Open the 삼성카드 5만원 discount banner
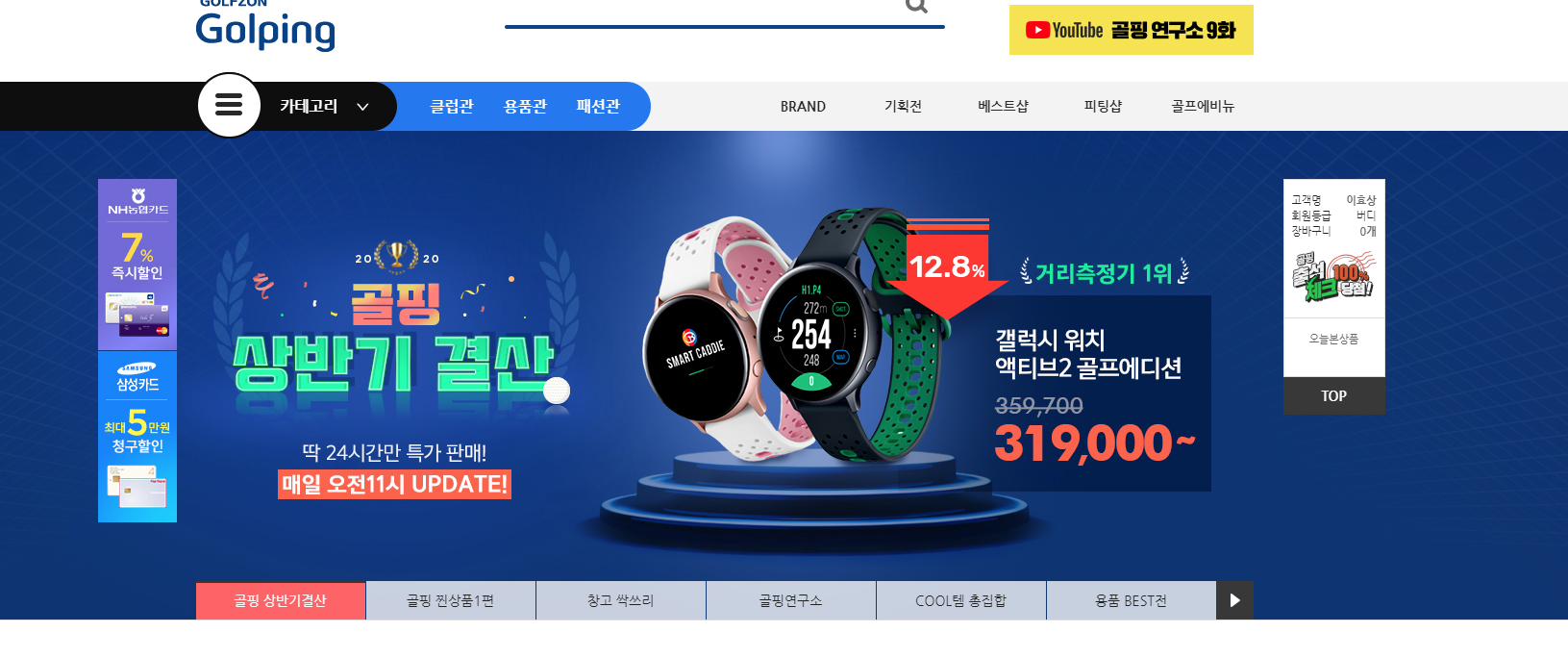1568x658 pixels. tap(137, 437)
